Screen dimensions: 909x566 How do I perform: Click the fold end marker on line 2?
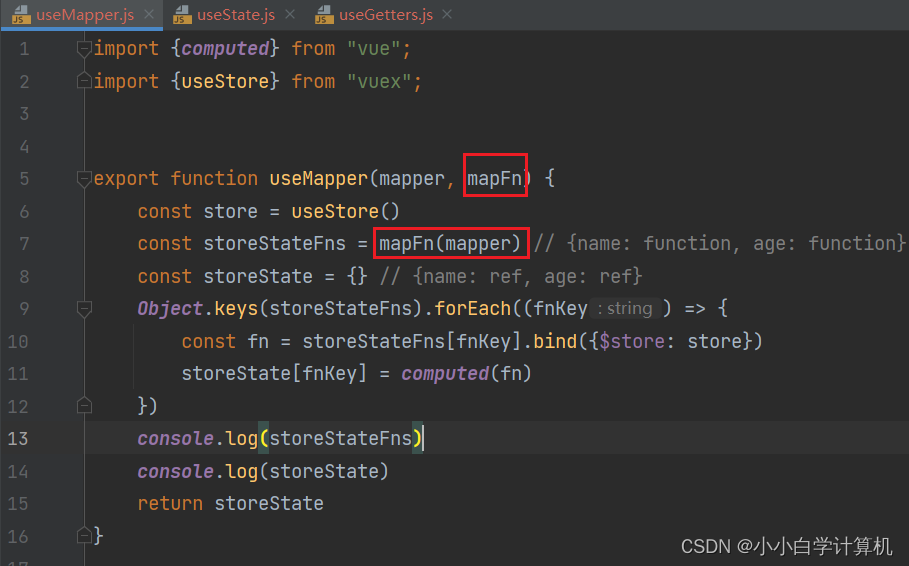84,81
